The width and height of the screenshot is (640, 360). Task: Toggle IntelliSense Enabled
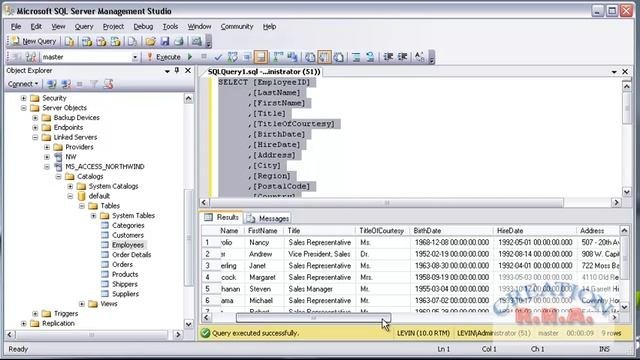point(261,57)
